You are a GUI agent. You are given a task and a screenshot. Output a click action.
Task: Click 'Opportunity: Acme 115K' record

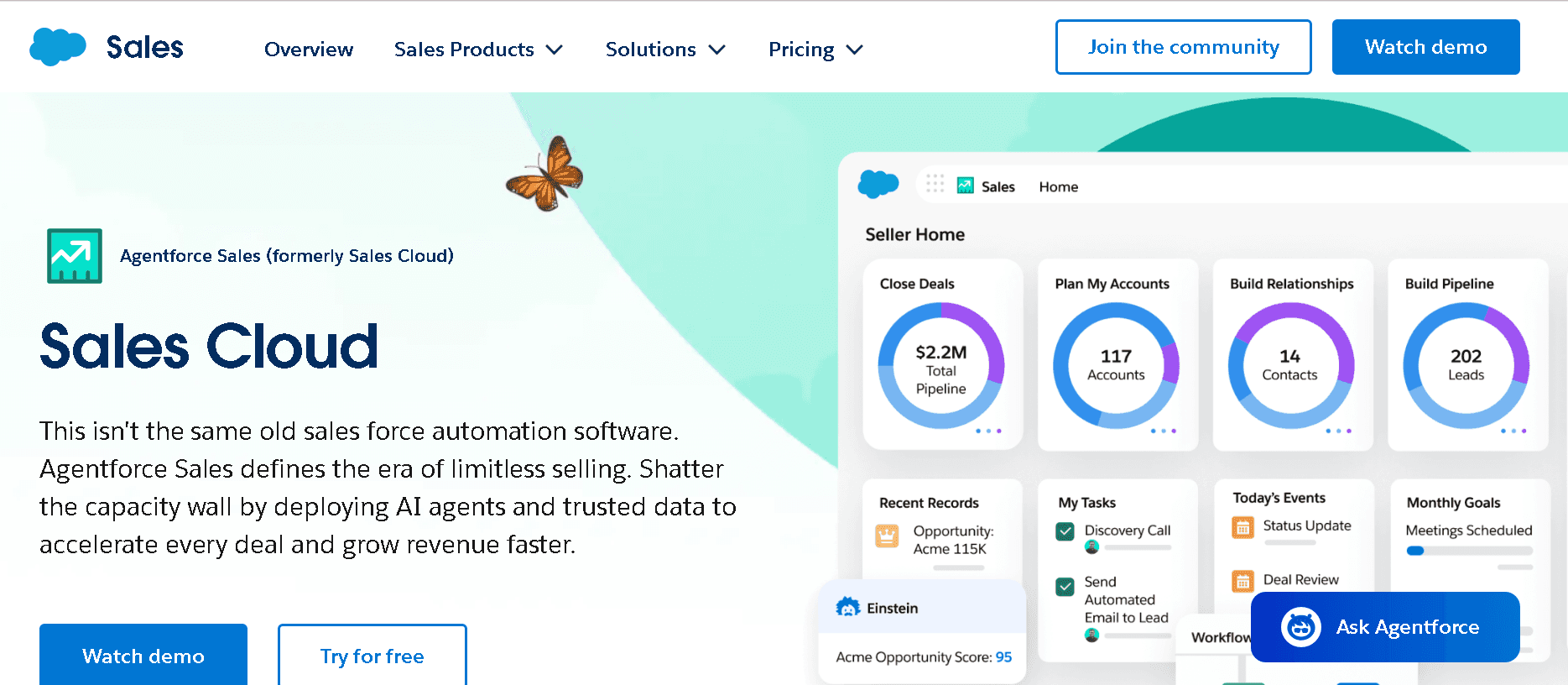[953, 540]
